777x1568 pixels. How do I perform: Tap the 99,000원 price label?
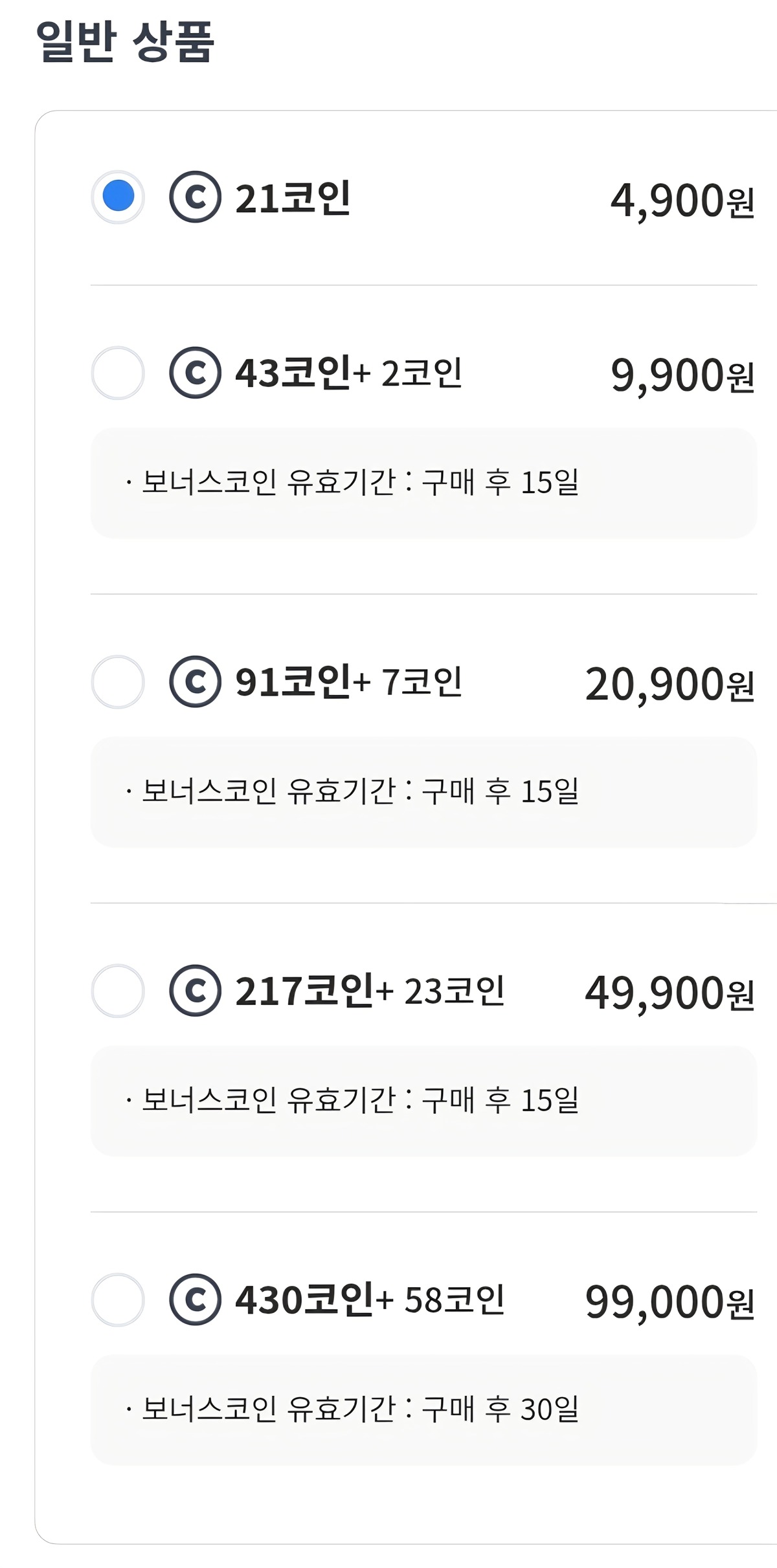670,1302
